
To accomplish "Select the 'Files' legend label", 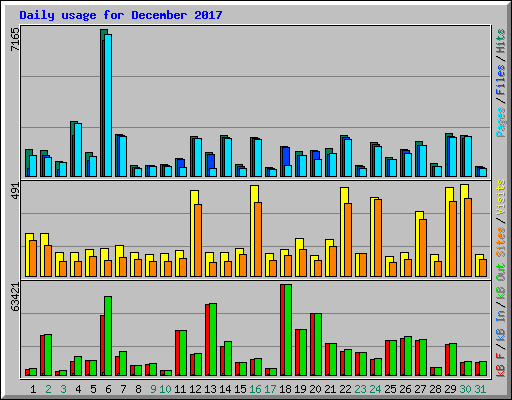I will click(501, 79).
